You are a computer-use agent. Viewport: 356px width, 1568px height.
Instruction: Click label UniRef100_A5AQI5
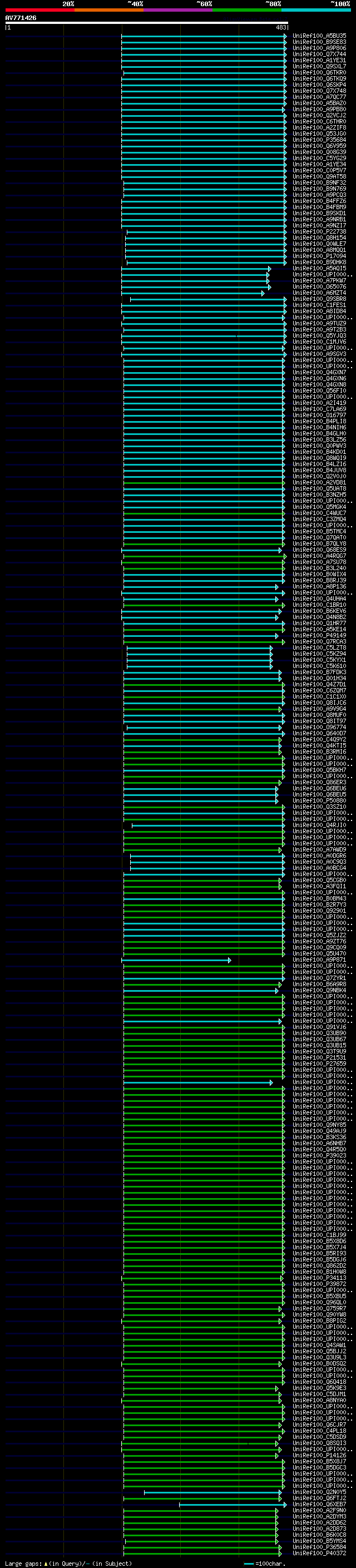point(319,269)
